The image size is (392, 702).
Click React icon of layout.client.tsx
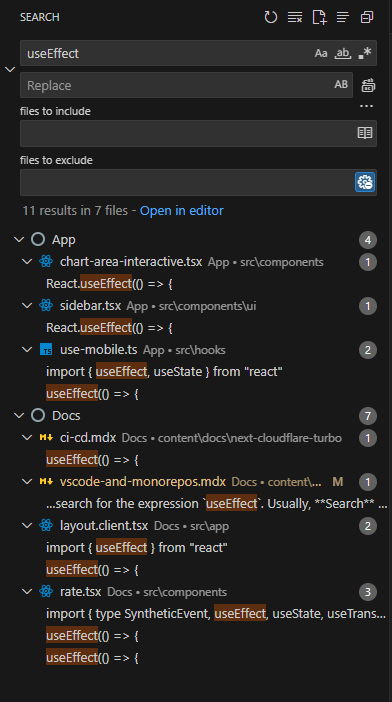pyautogui.click(x=46, y=526)
